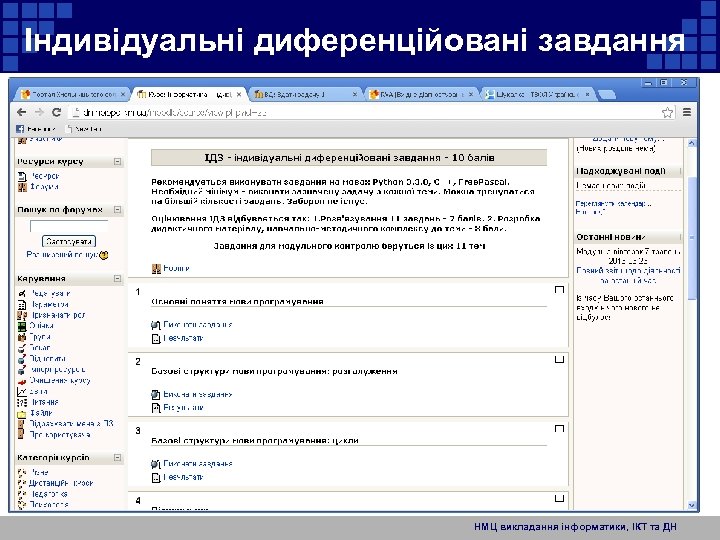Image resolution: width=720 pixels, height=540 pixels.
Task: Click the unenrol-me link above the profile link
Action: [x=71, y=424]
